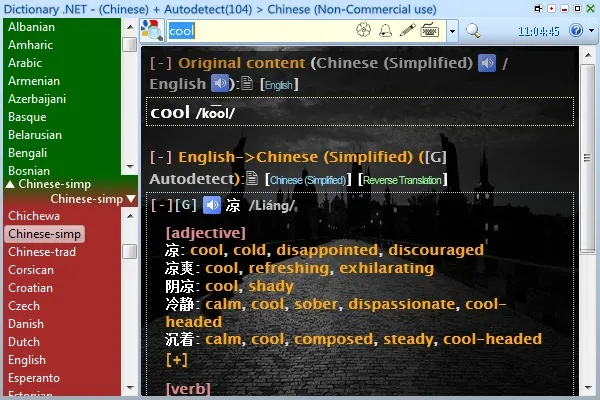This screenshot has width=600, height=400.
Task: Open dropdown arrow next to help icon
Action: 590,31
